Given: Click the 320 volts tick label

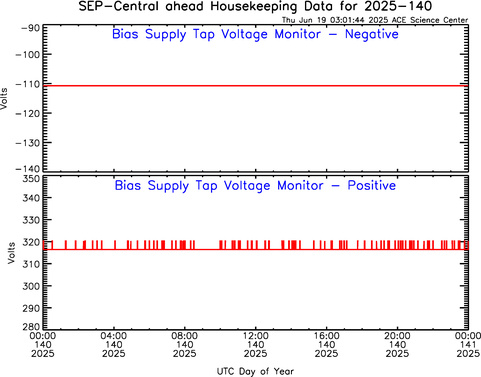Looking at the screenshot, I should (31, 242).
